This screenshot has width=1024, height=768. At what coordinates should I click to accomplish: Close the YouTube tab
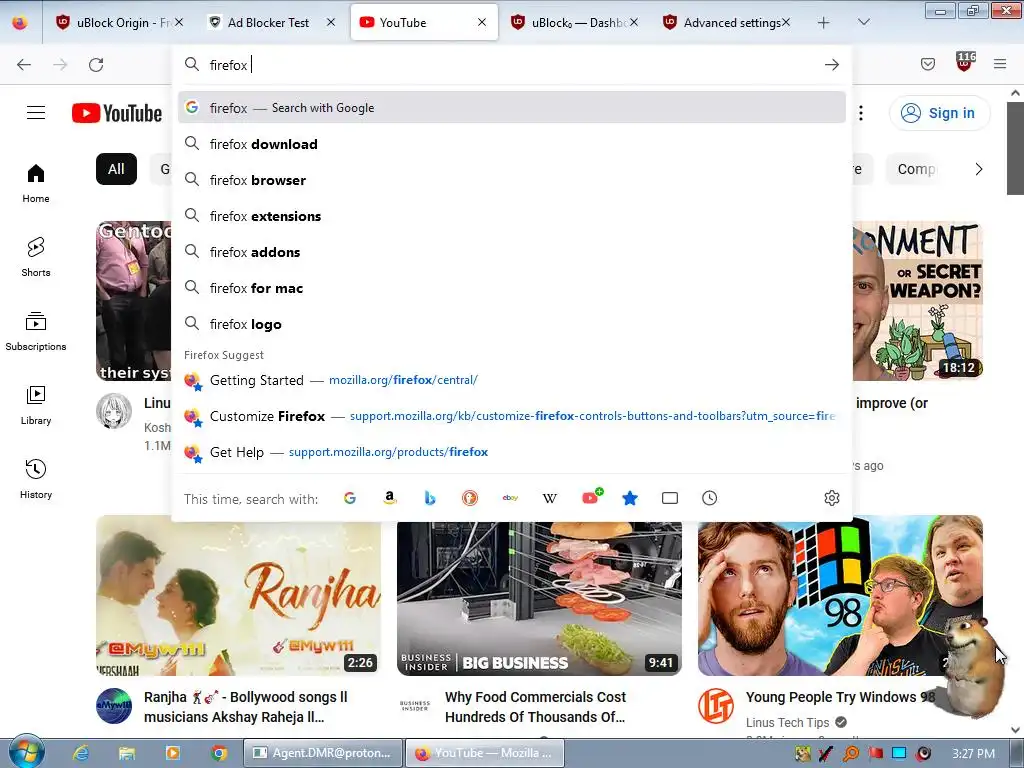pos(482,22)
